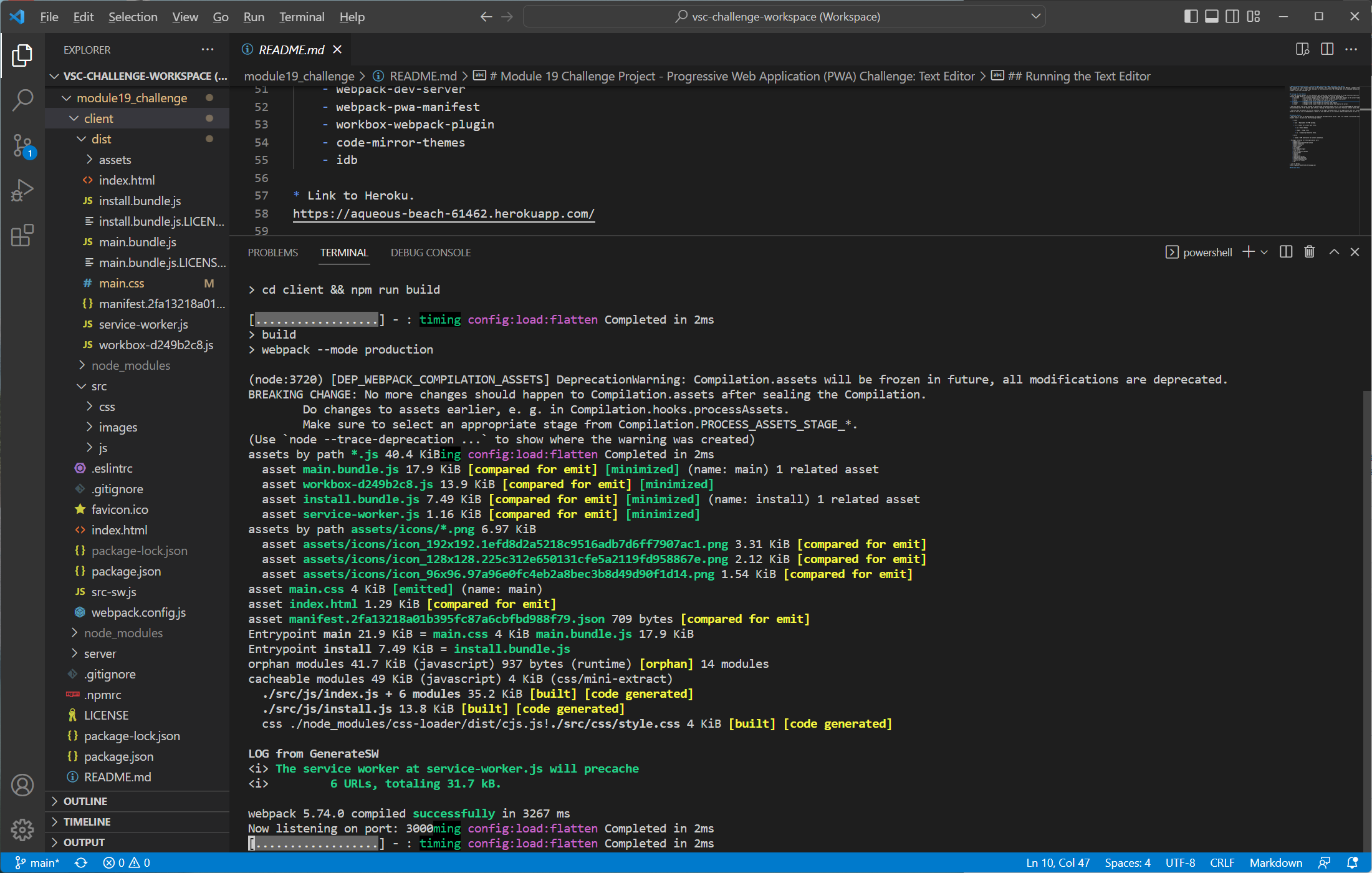
Task: Toggle primary side bar layout button
Action: tap(1191, 16)
